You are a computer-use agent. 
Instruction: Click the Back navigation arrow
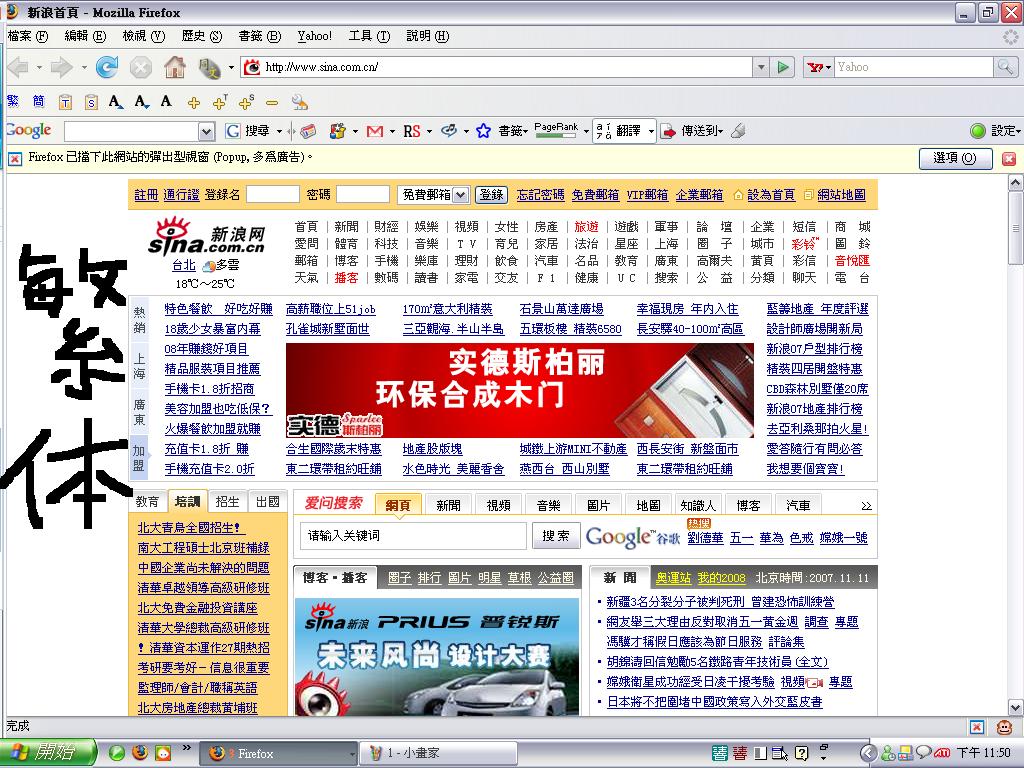click(18, 67)
